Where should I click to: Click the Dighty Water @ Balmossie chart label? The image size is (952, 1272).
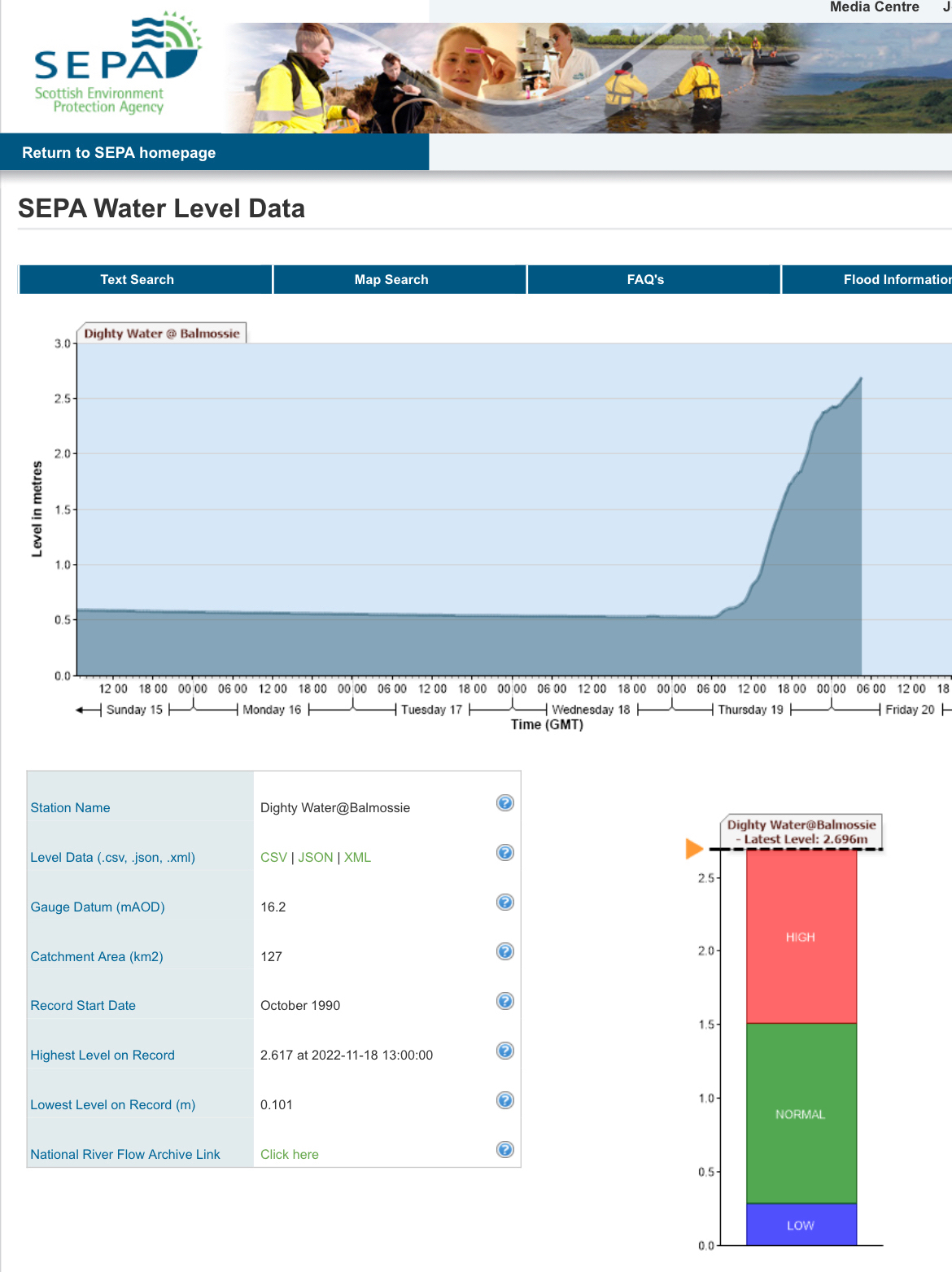pyautogui.click(x=162, y=334)
